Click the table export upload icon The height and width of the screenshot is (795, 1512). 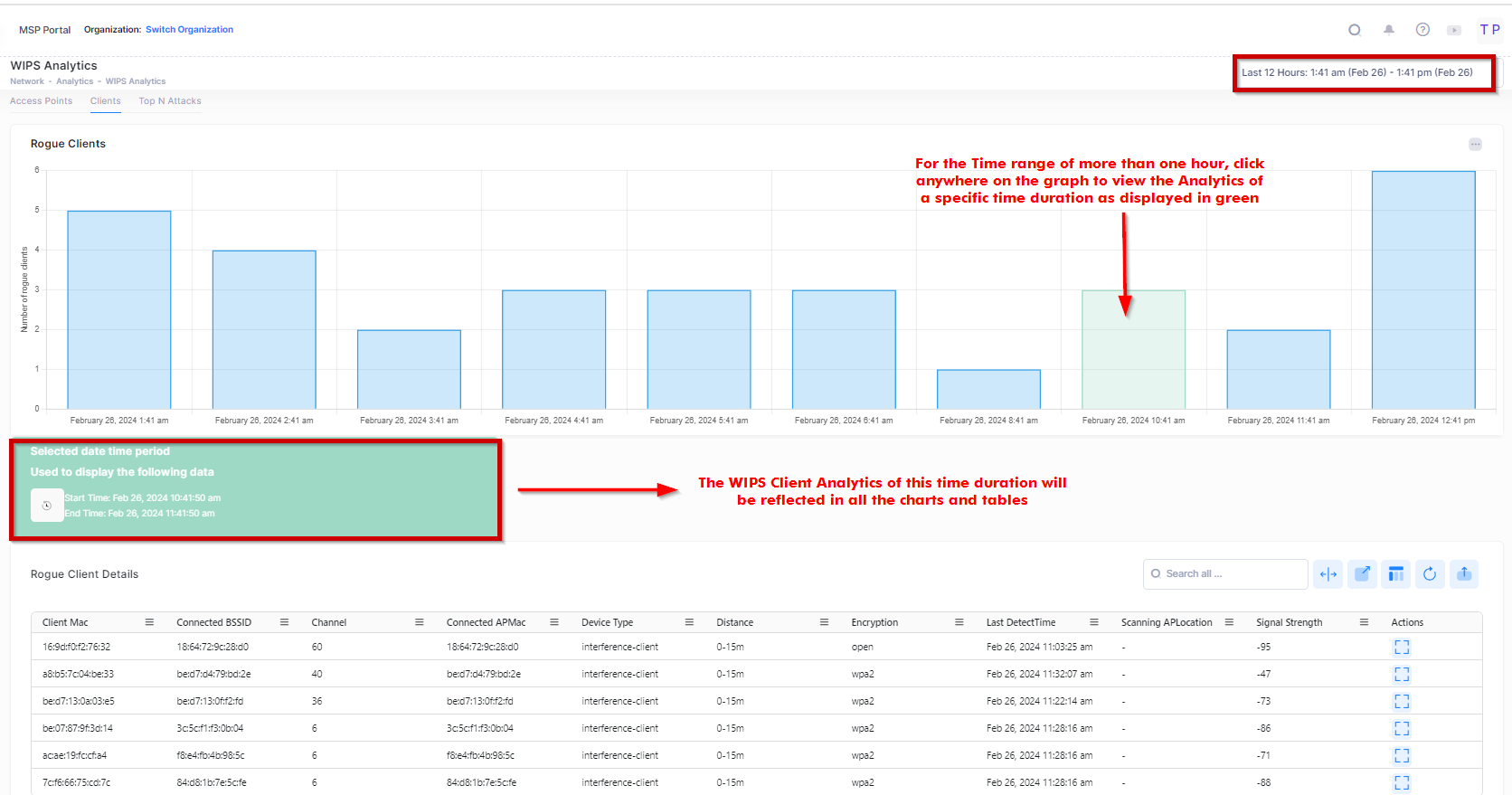point(1464,574)
